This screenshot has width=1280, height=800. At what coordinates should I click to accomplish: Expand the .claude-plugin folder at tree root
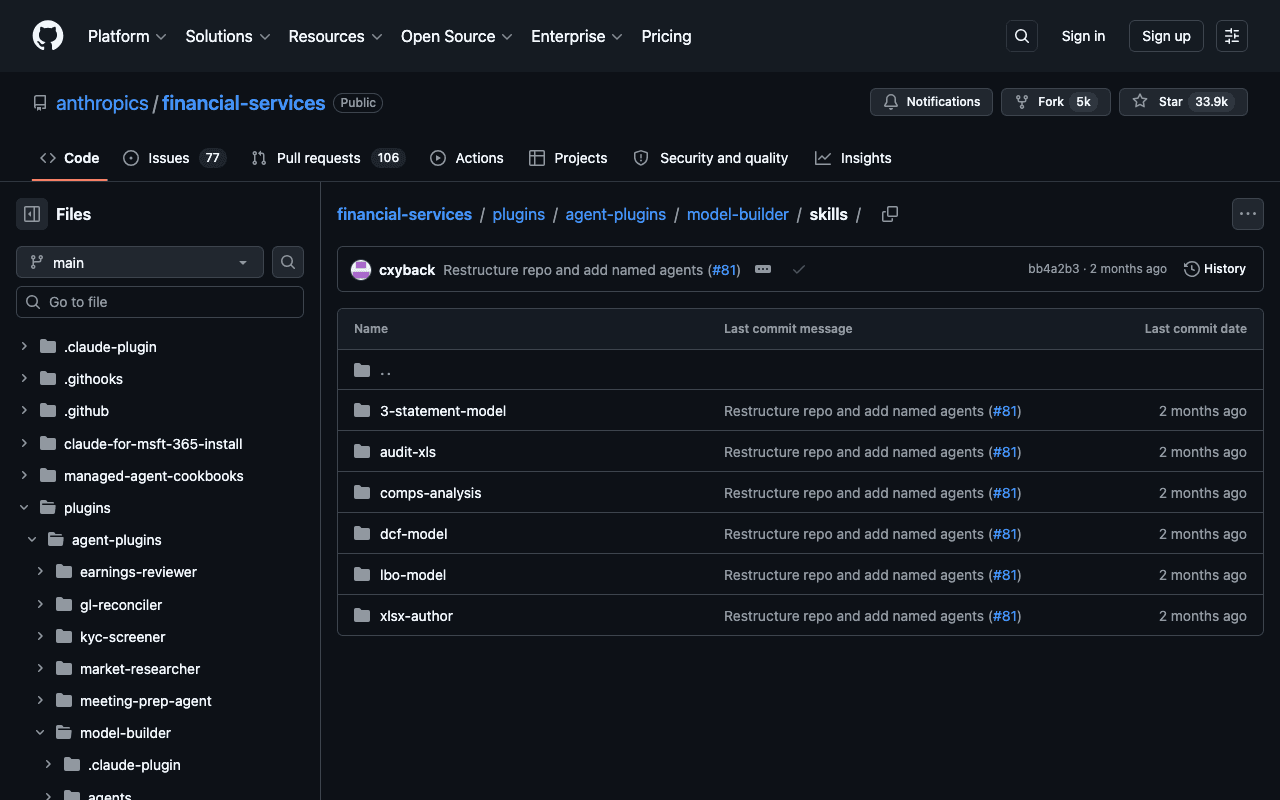click(24, 347)
